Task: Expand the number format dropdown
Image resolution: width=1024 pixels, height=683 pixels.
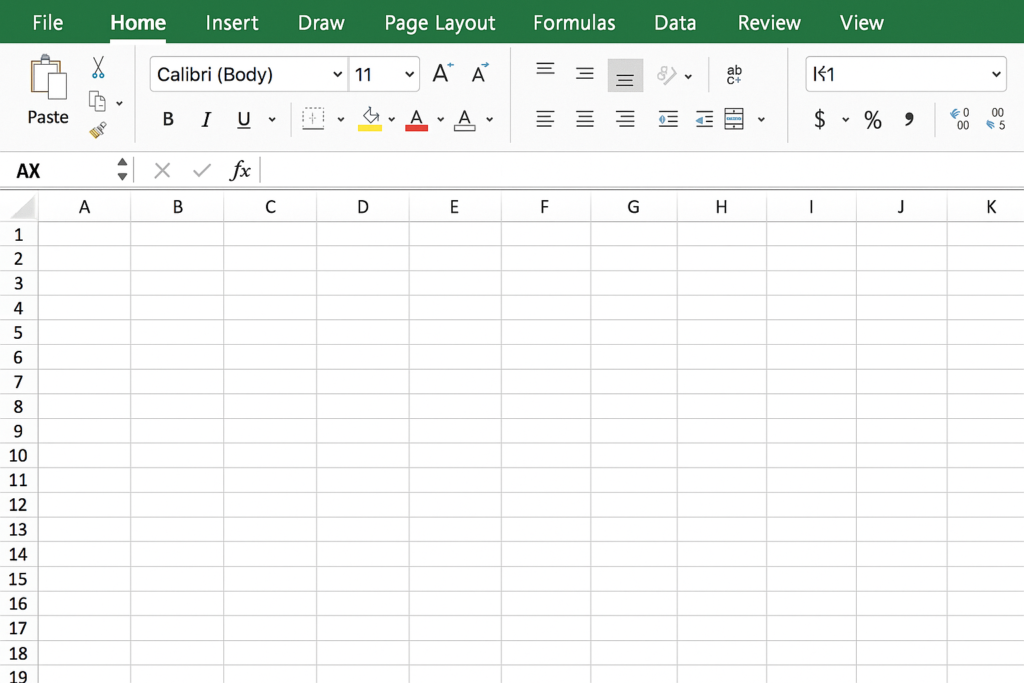Action: click(x=995, y=74)
